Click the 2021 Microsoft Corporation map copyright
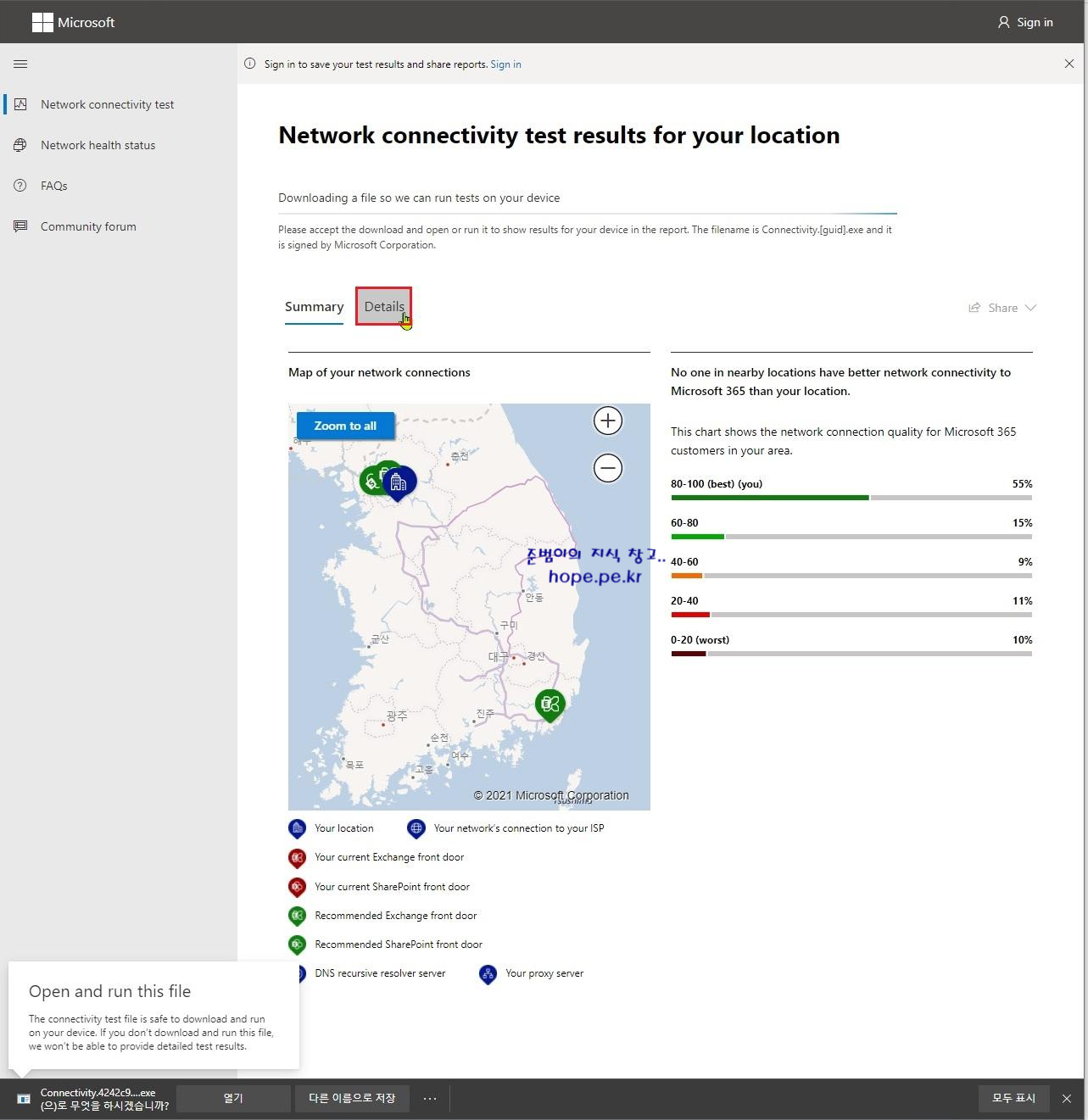Viewport: 1088px width, 1120px height. (x=551, y=795)
